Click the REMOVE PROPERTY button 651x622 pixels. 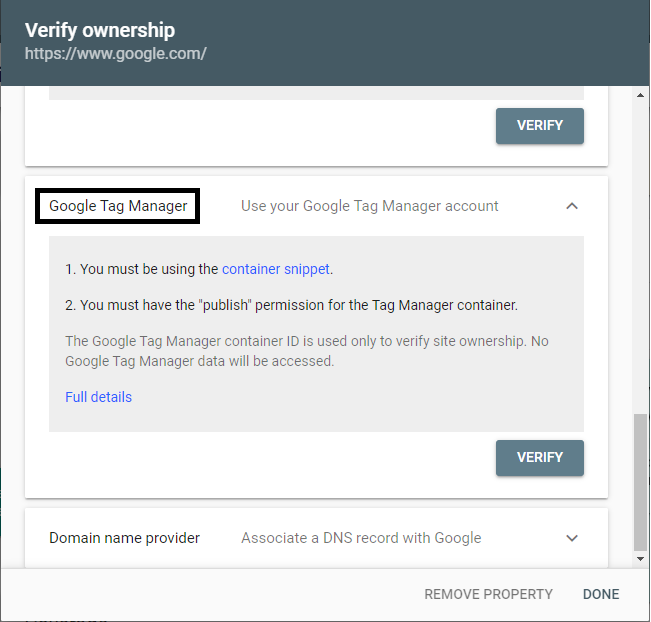click(488, 594)
